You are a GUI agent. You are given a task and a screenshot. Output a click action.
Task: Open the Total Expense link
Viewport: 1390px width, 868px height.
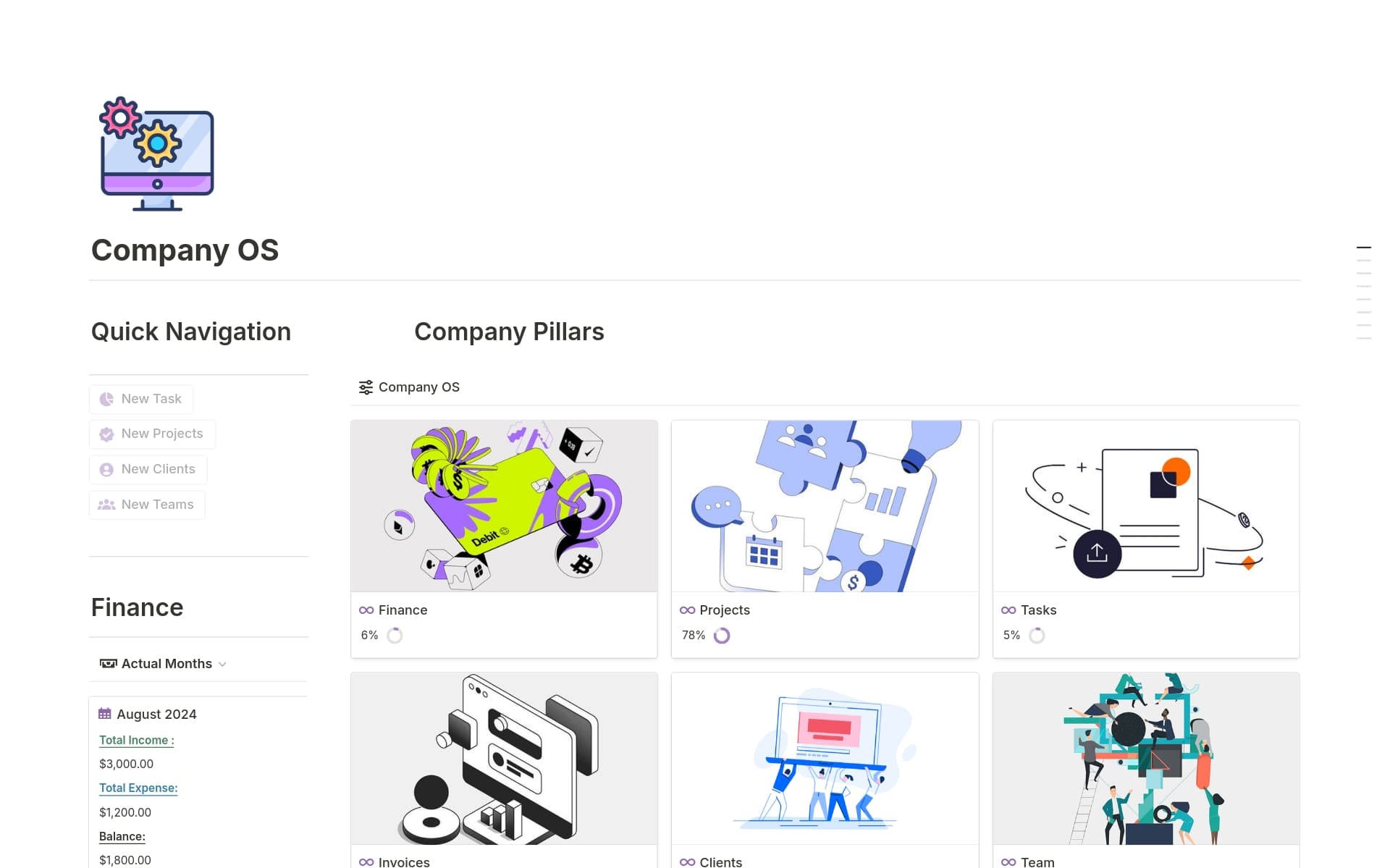(x=138, y=788)
